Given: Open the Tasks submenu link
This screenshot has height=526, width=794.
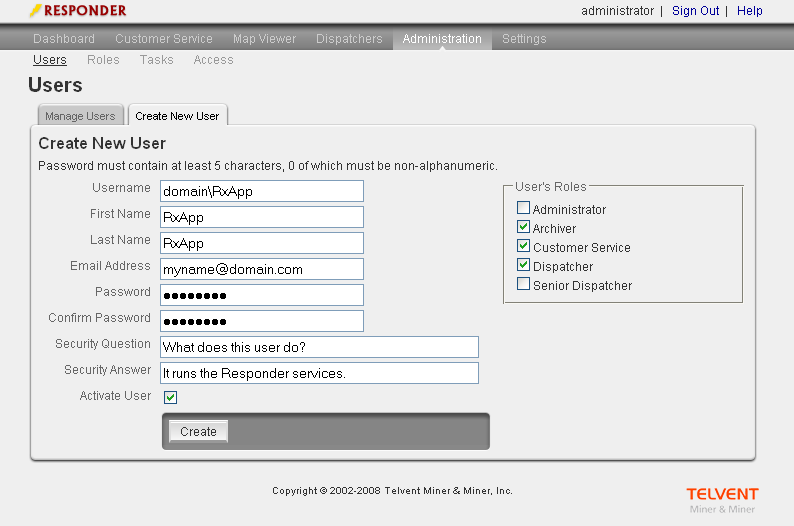Looking at the screenshot, I should 156,60.
